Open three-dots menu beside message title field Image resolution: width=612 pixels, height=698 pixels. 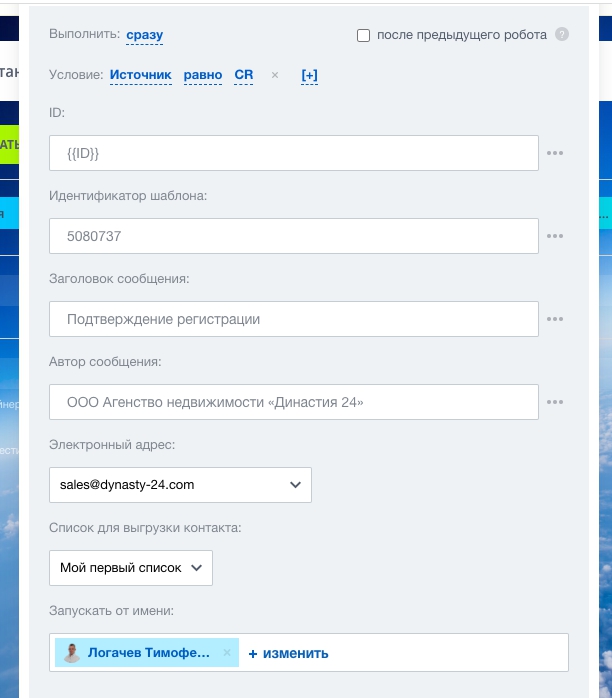(x=555, y=320)
